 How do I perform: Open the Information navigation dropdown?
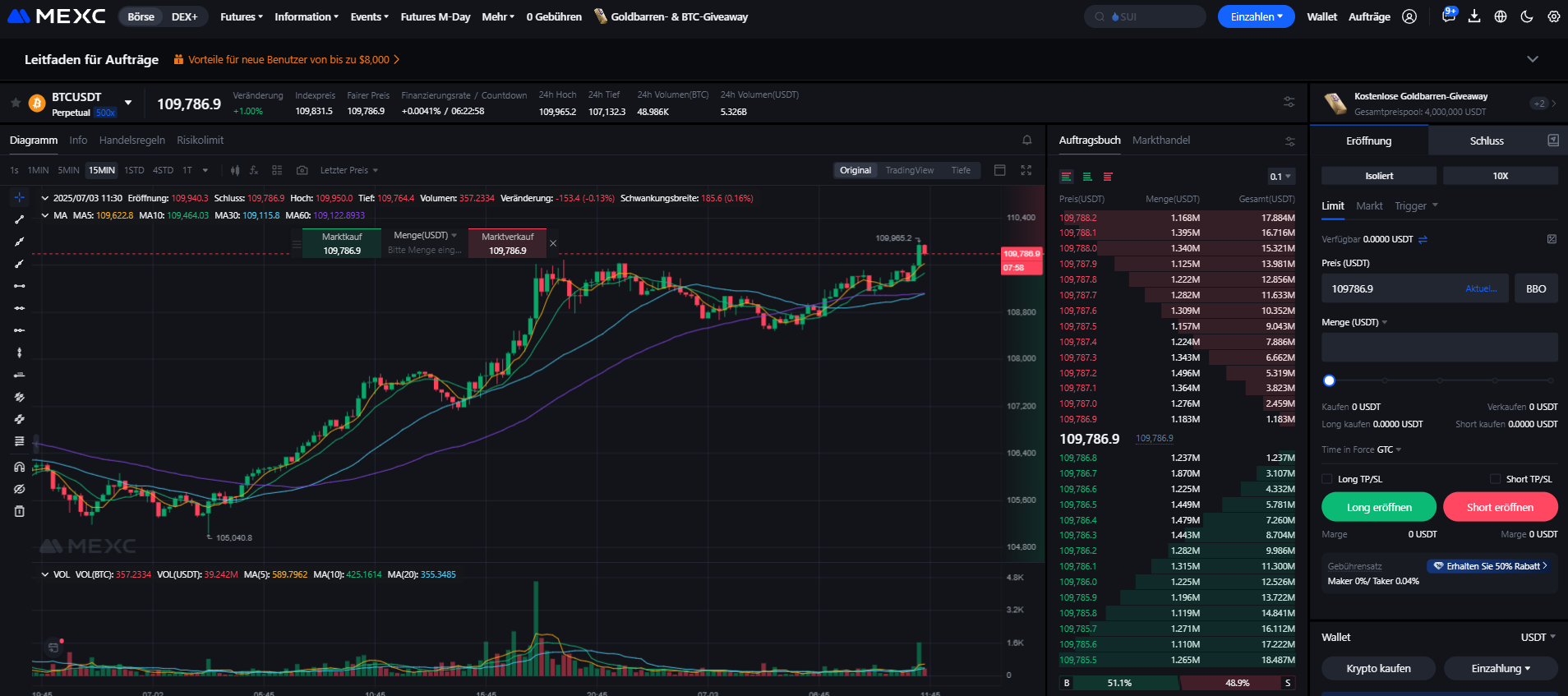pyautogui.click(x=307, y=16)
